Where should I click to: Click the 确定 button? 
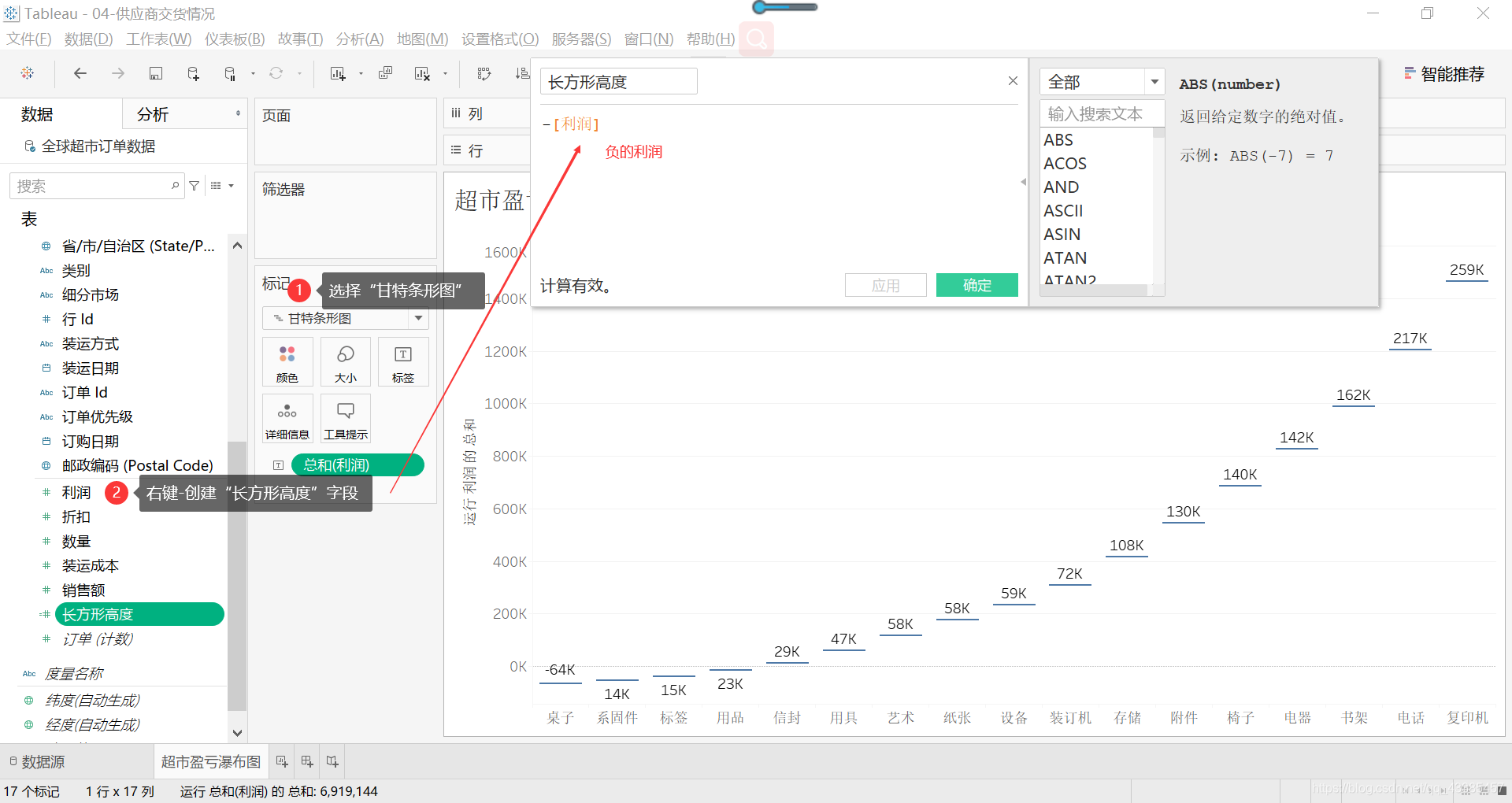(x=976, y=285)
